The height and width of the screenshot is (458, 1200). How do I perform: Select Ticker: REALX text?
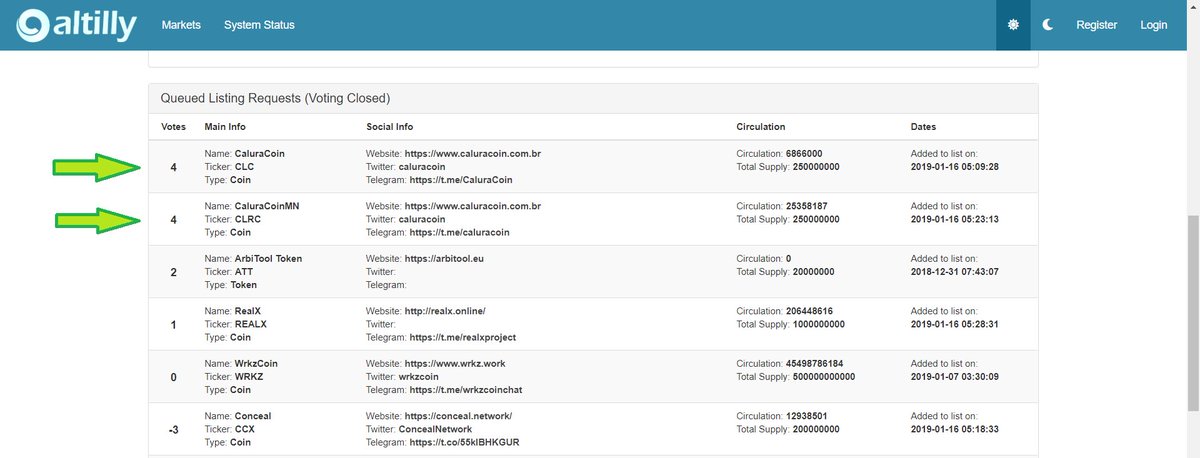pos(236,324)
